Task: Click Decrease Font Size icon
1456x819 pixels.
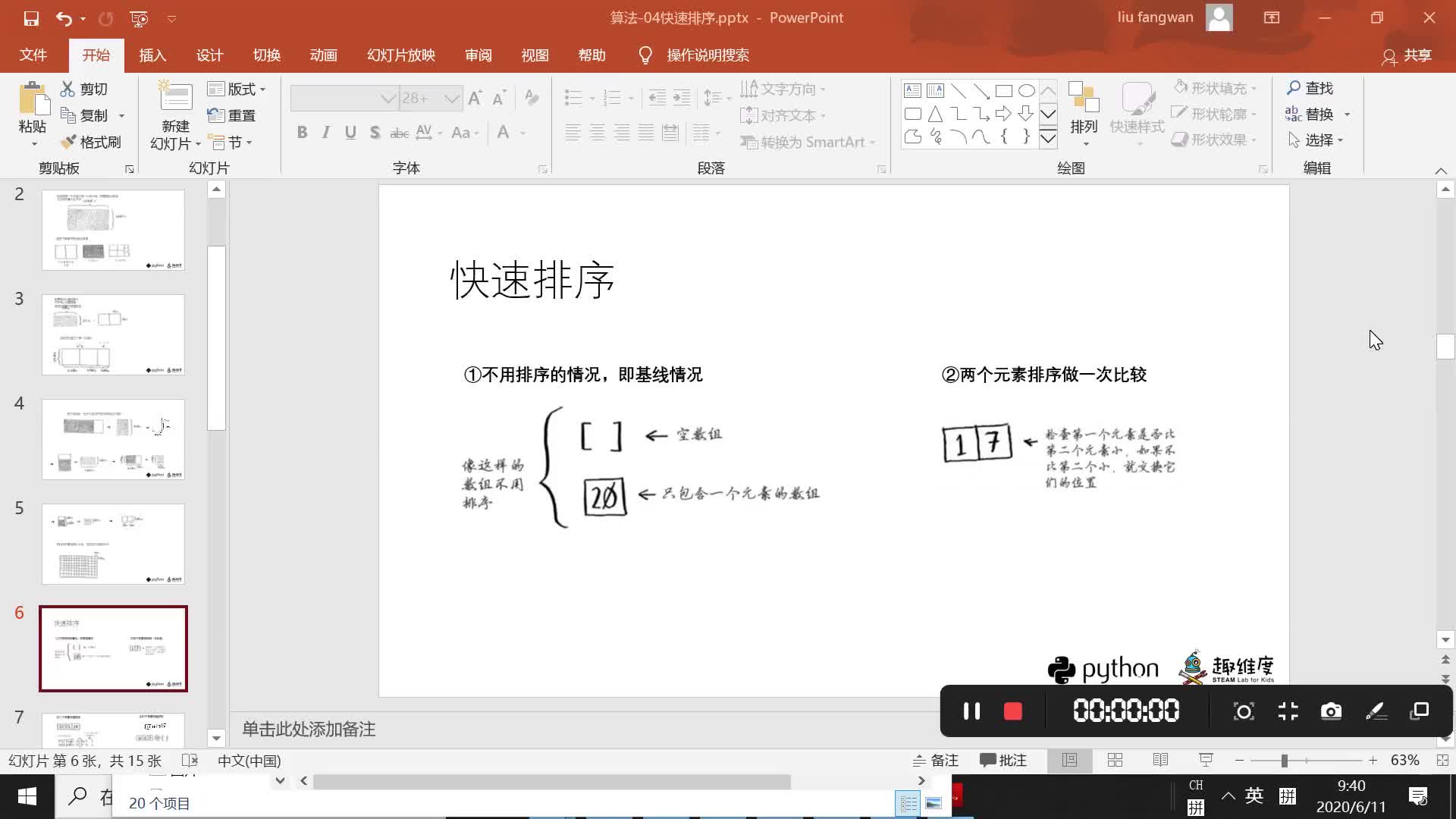Action: tap(499, 98)
